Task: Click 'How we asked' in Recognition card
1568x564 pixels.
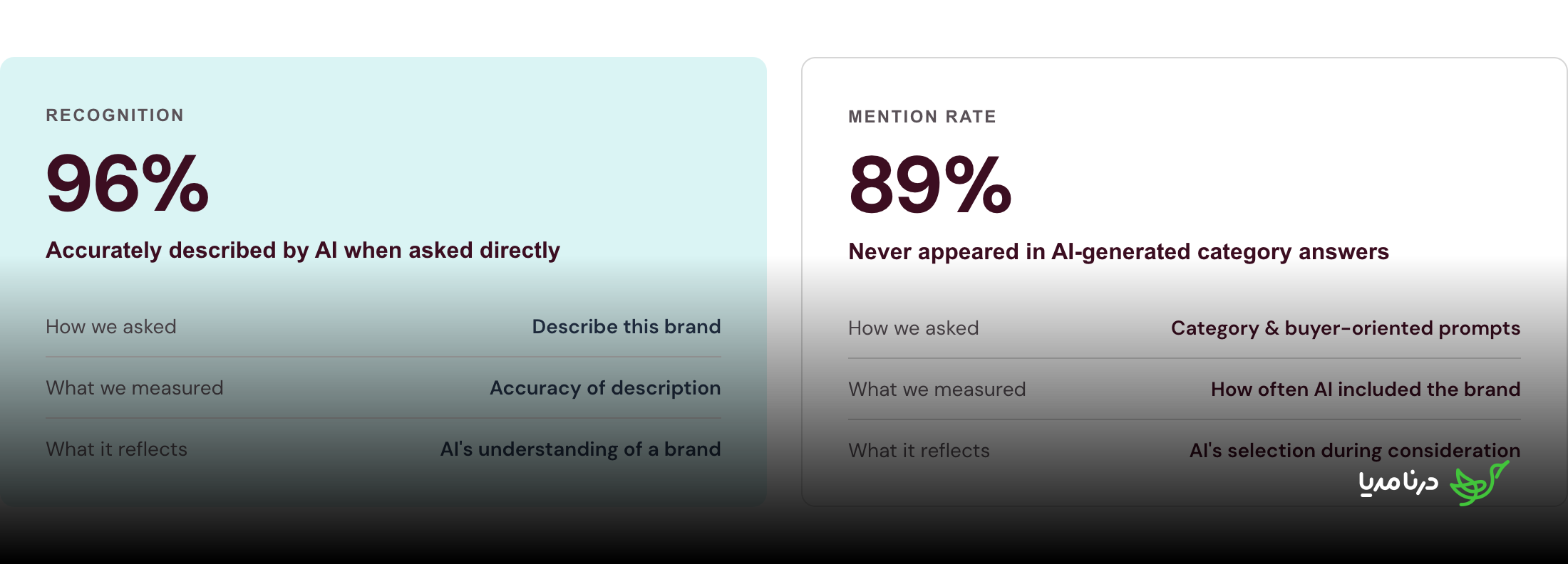Action: (111, 327)
